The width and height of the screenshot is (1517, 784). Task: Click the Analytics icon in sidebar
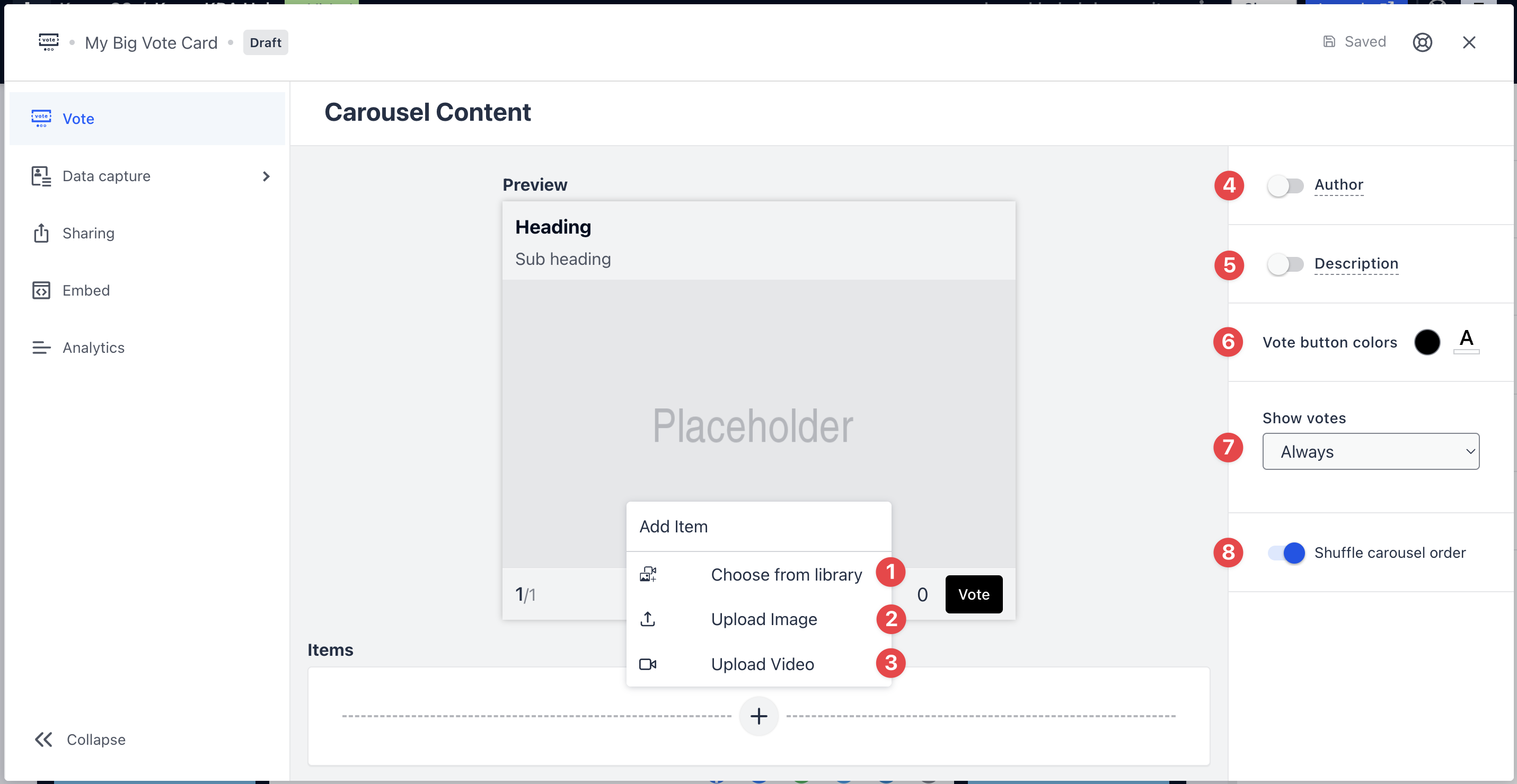pos(41,348)
